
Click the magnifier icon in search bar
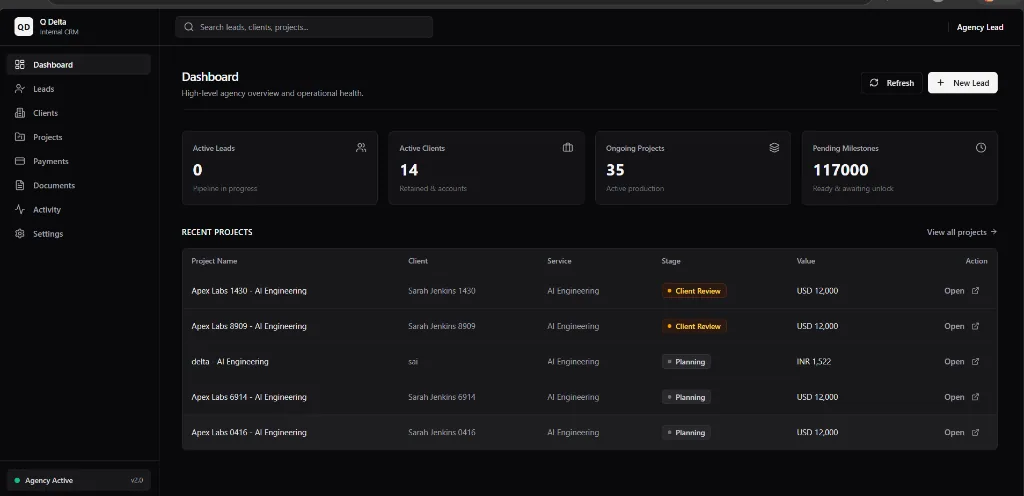pos(189,27)
